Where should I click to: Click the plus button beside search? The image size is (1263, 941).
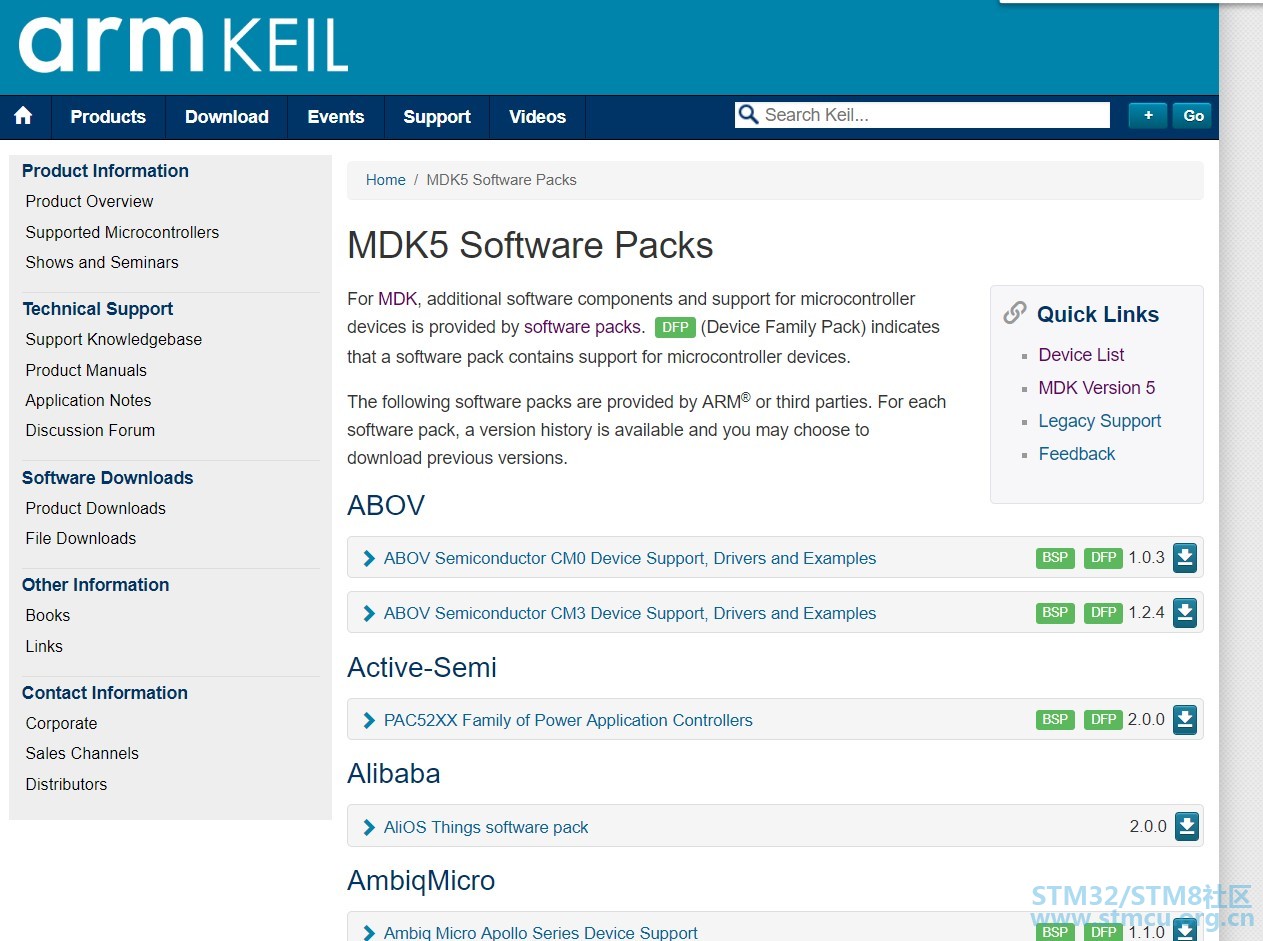click(1148, 116)
